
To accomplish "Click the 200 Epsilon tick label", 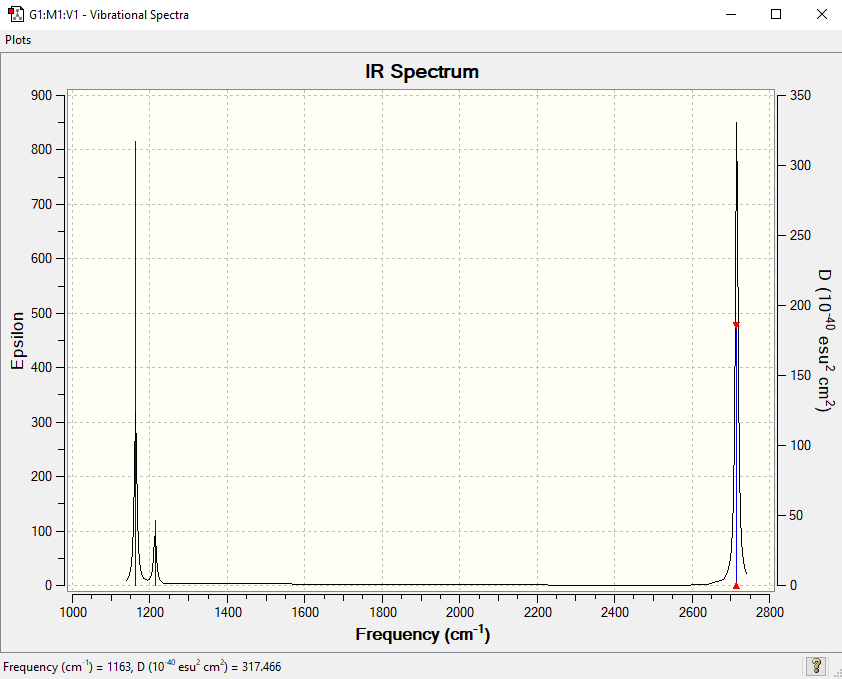I will click(42, 476).
